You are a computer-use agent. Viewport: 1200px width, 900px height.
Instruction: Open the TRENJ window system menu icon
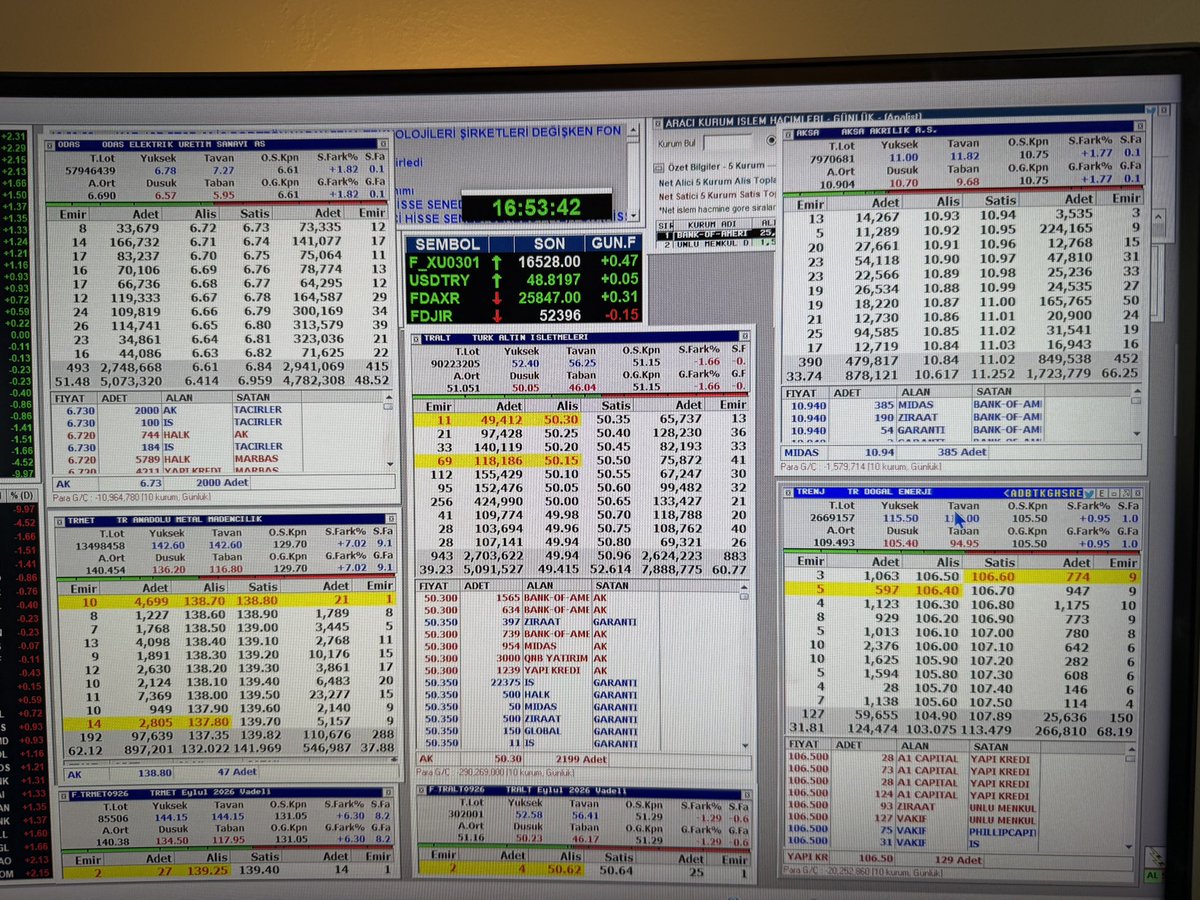coord(787,492)
